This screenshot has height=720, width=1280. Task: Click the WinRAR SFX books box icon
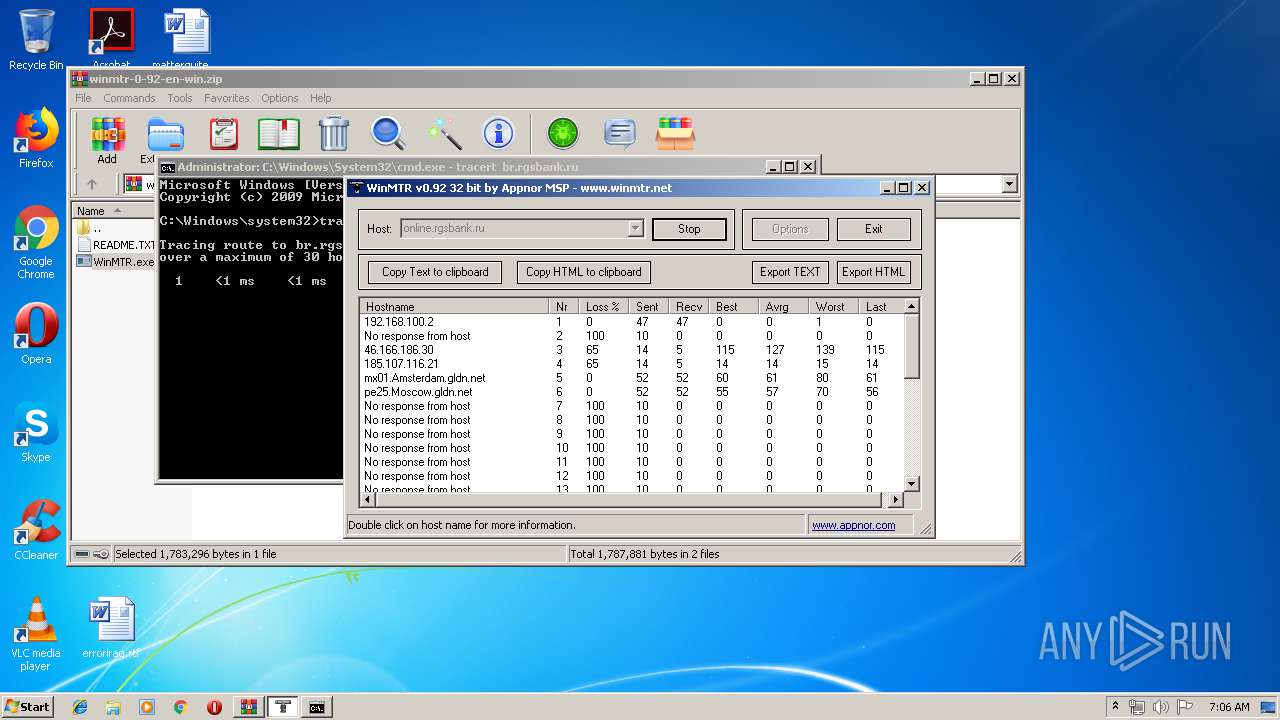tap(675, 134)
